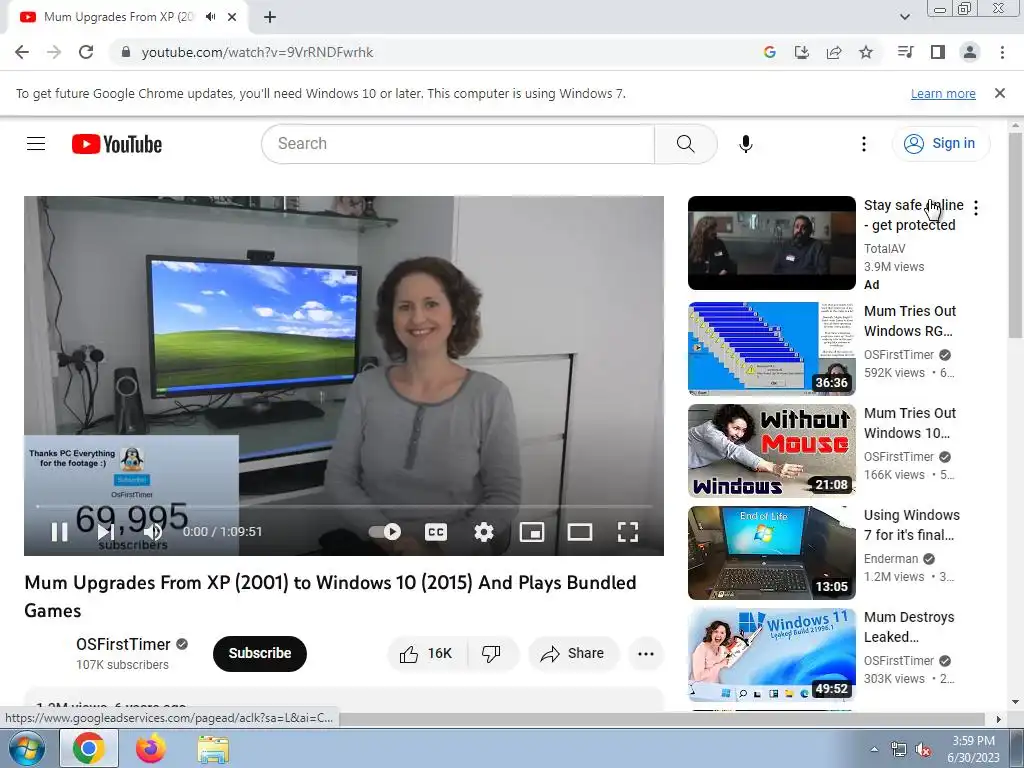
Task: Dismiss the Chrome update notification bar
Action: (1000, 93)
